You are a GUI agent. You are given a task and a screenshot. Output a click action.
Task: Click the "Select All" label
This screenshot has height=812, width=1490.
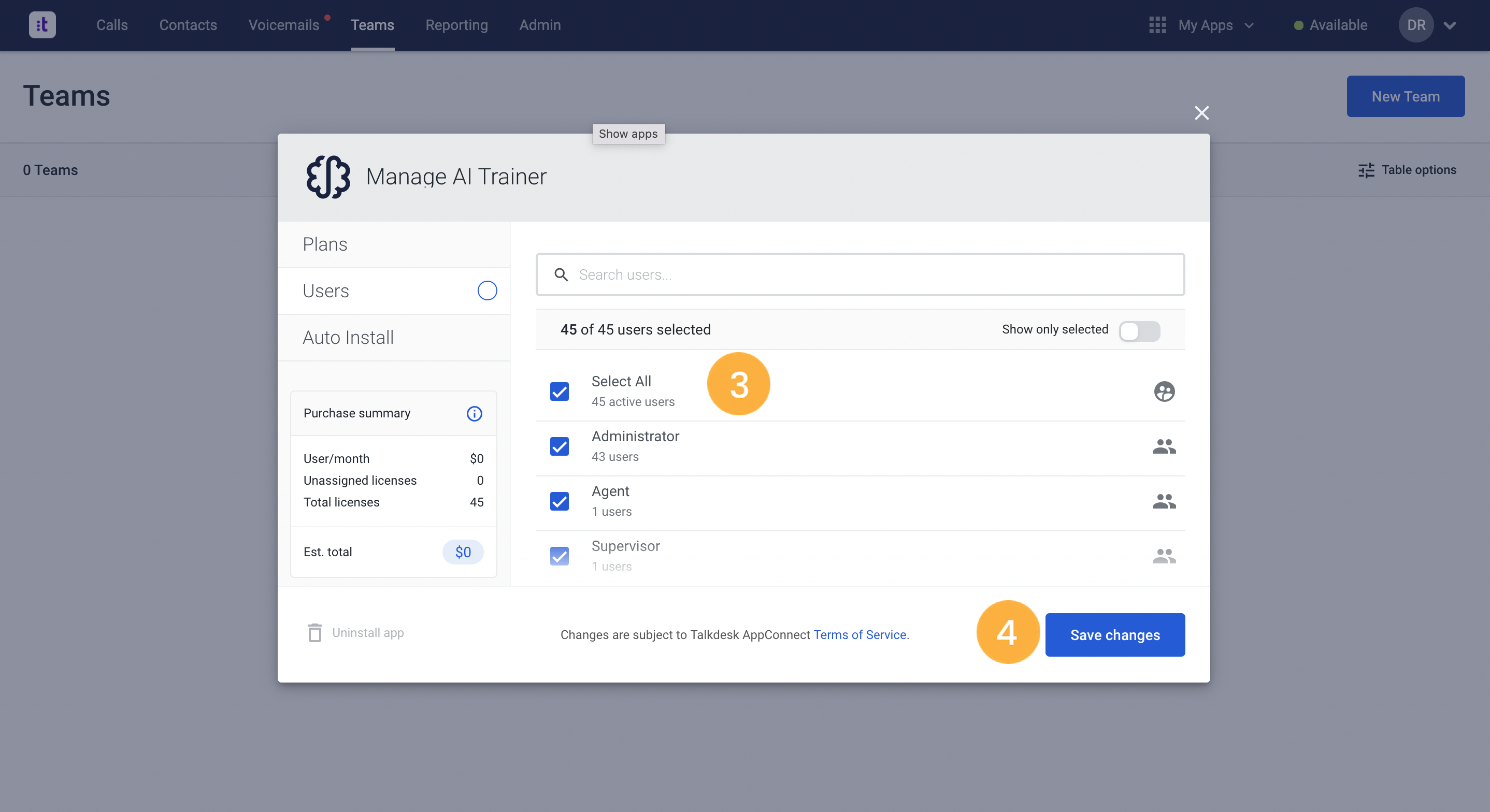[621, 382]
